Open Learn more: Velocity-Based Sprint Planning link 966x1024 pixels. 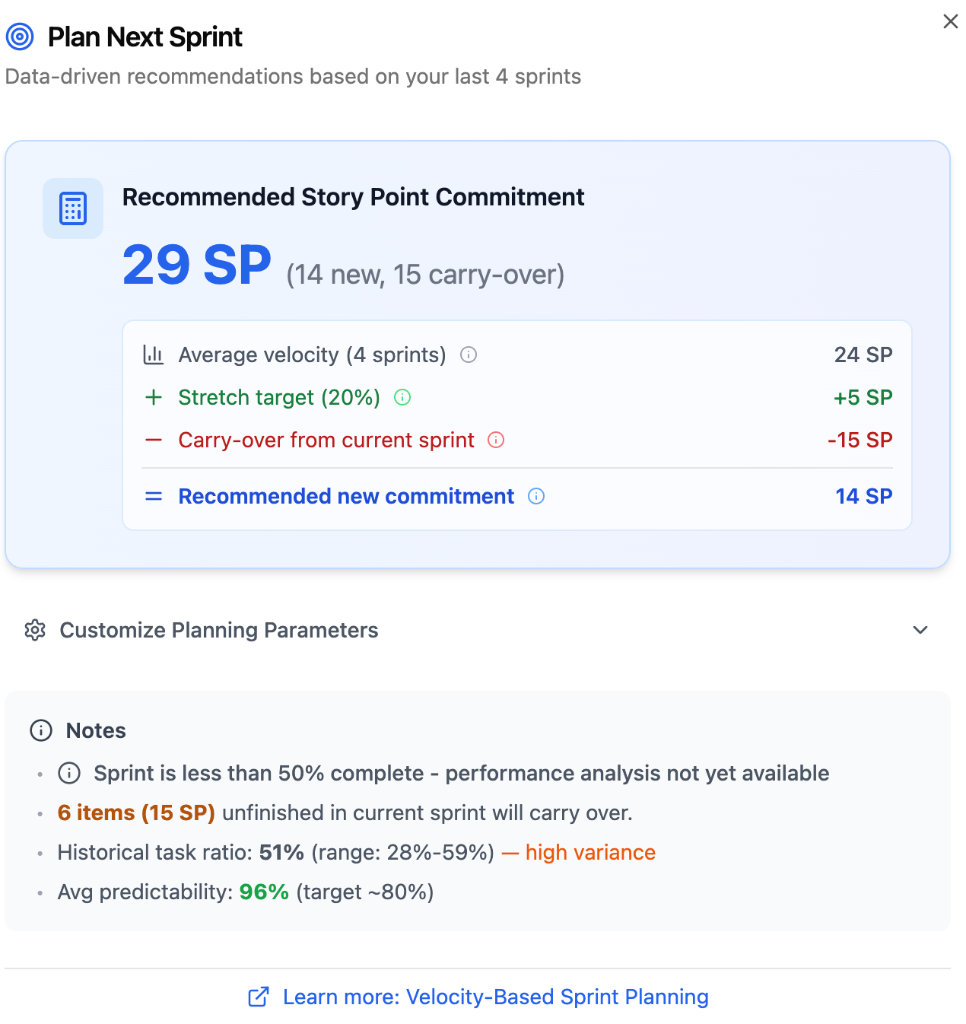495,997
